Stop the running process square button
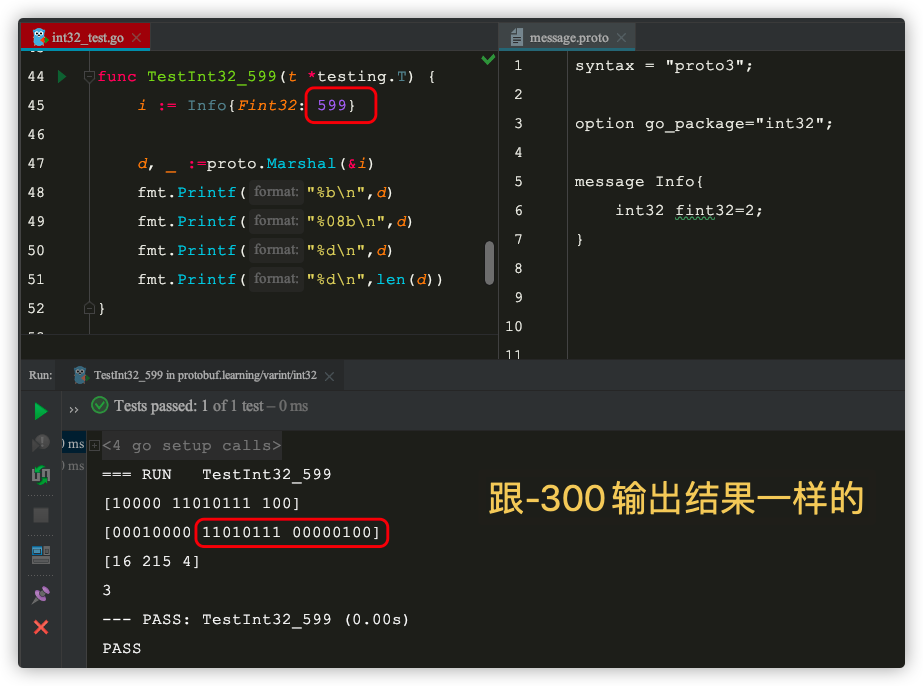 pyautogui.click(x=41, y=515)
